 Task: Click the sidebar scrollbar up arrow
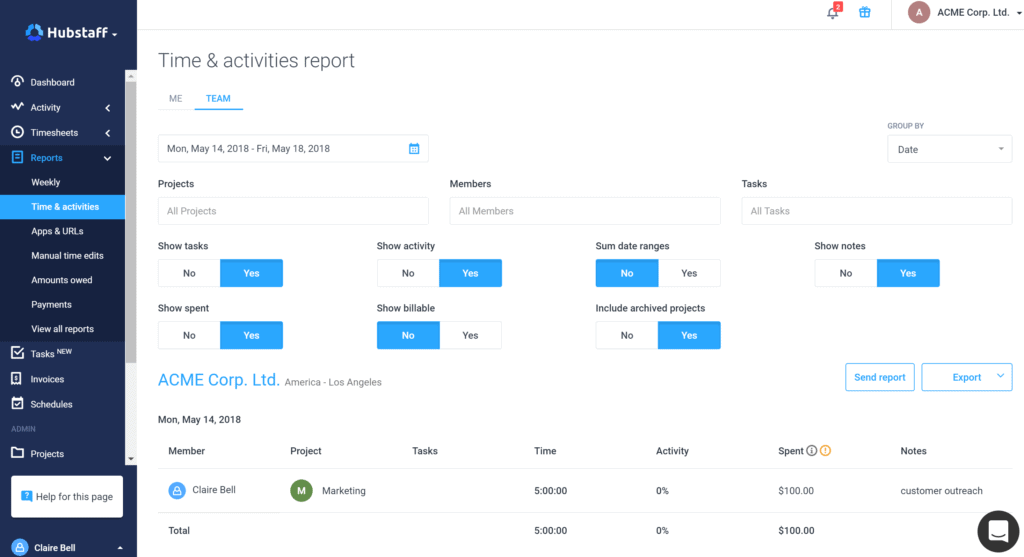[131, 76]
